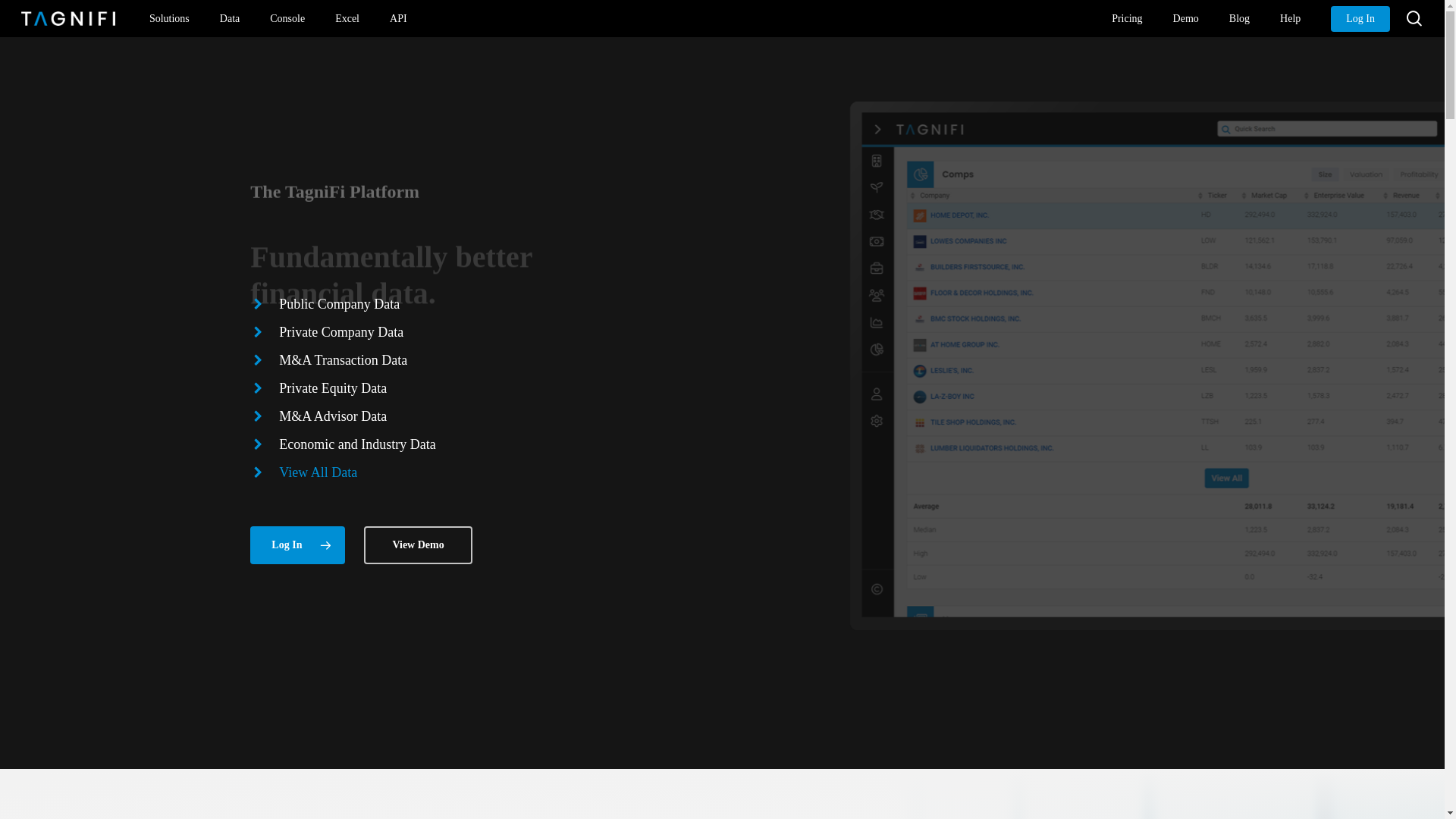Open the search magnifier icon
Viewport: 1456px width, 819px height.
(1414, 18)
